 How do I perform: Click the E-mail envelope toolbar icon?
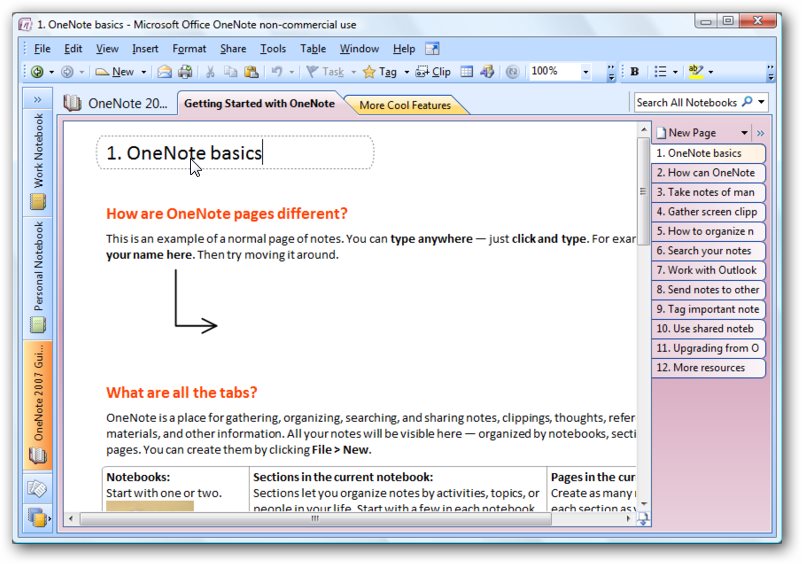(164, 72)
